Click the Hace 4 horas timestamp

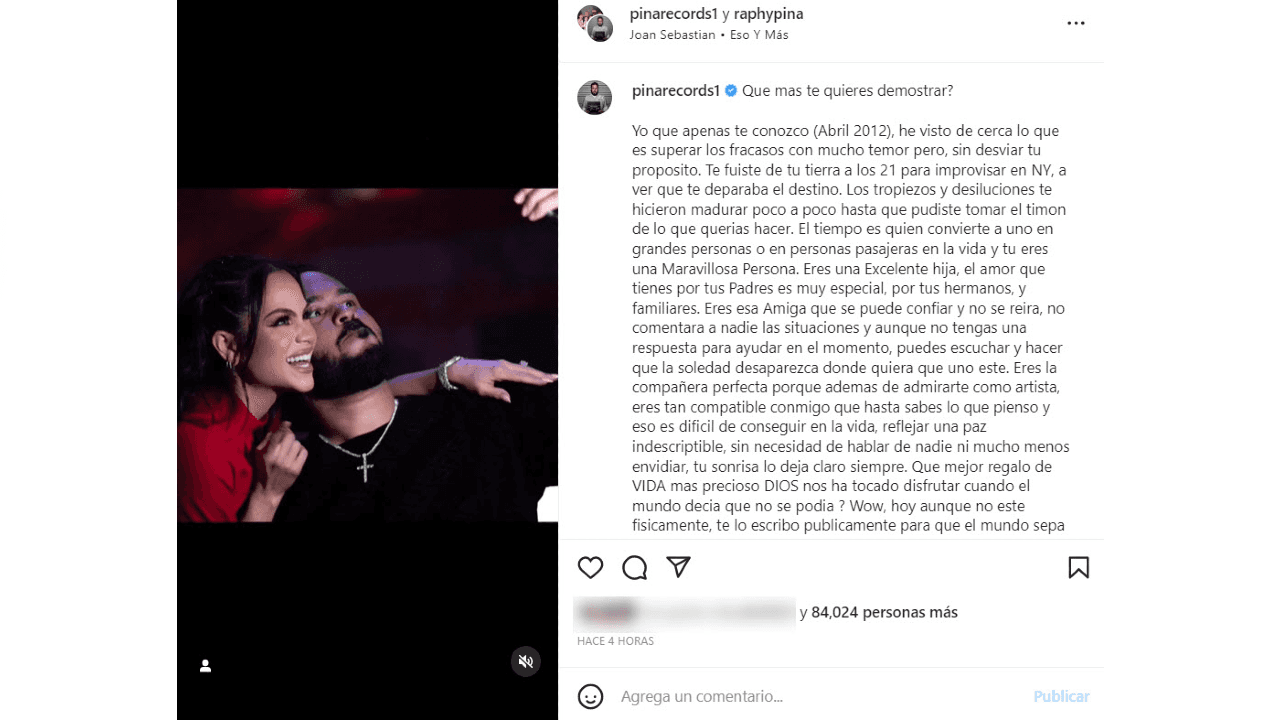point(616,641)
